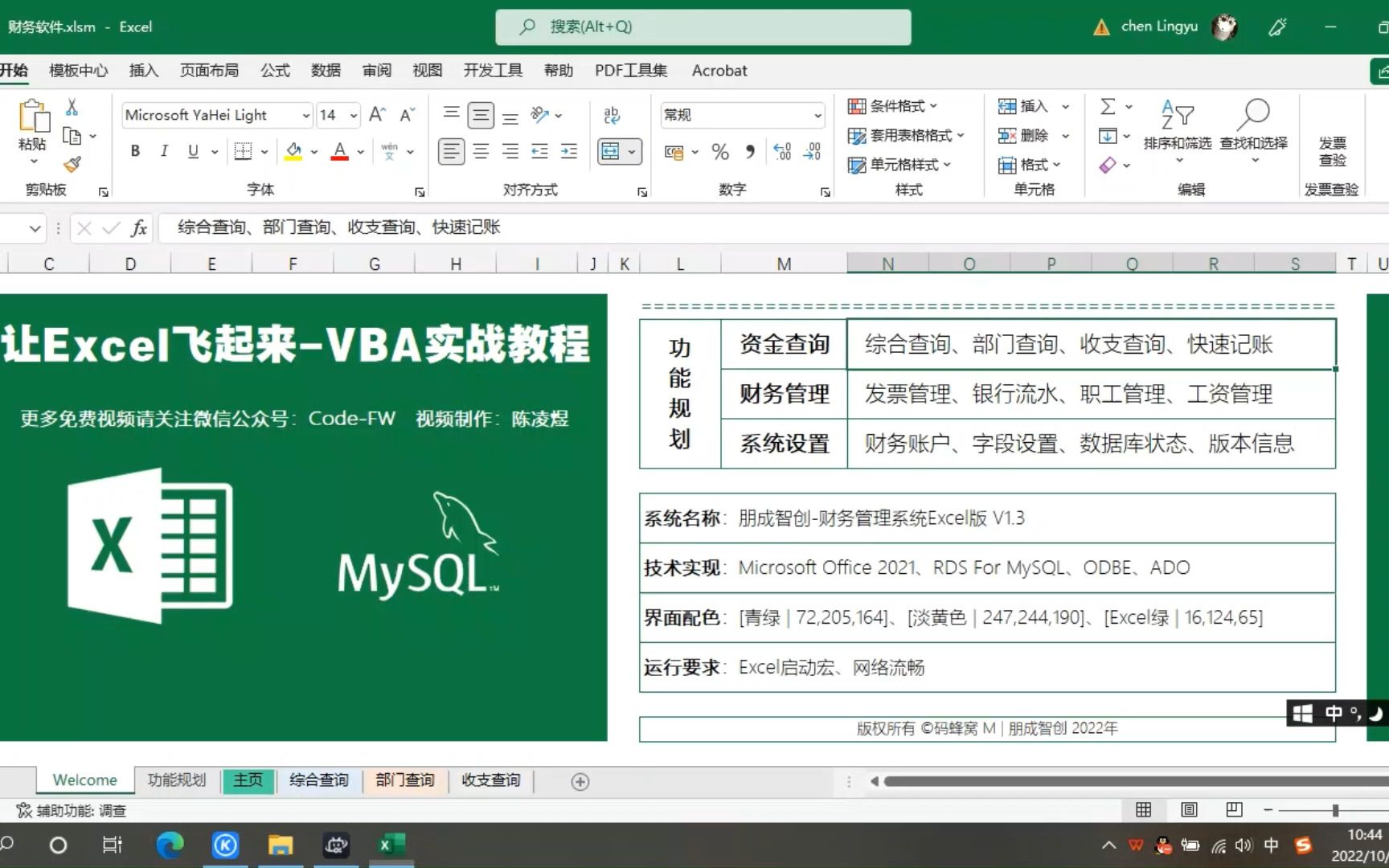Toggle center horizontal alignment
Screen dimensions: 1389x868
tap(481, 151)
